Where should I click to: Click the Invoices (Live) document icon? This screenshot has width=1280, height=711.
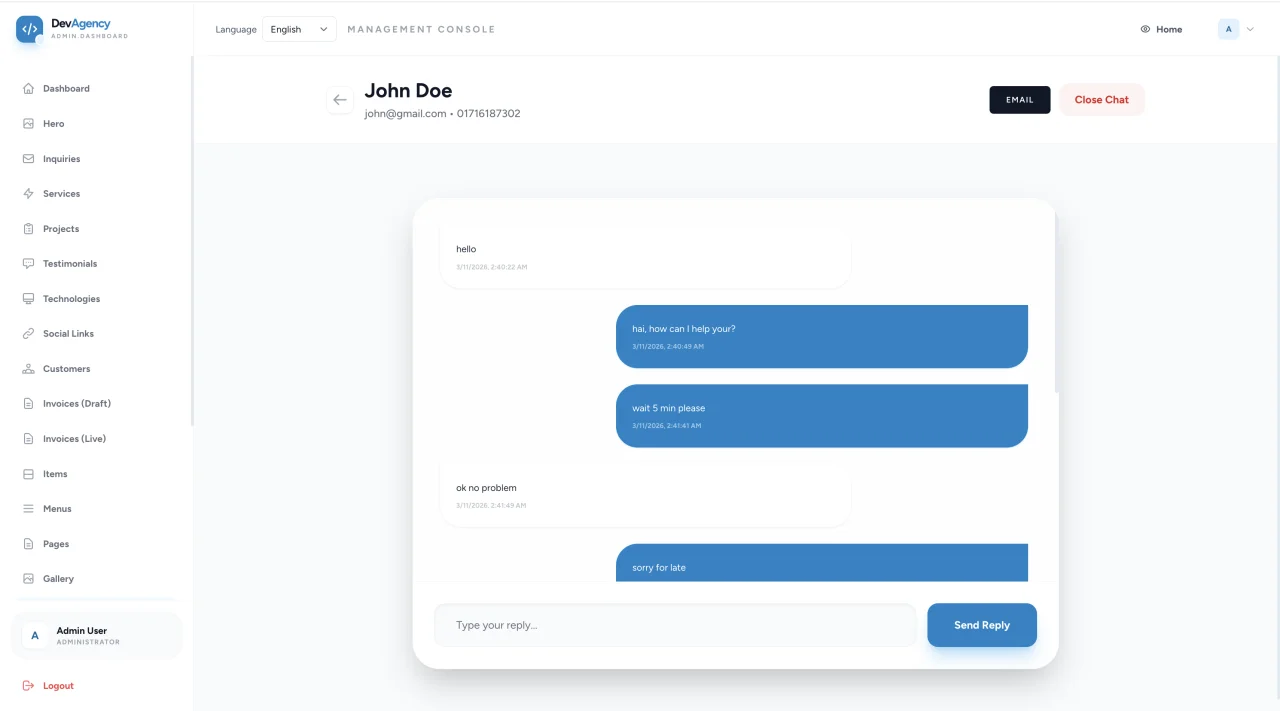(x=28, y=439)
